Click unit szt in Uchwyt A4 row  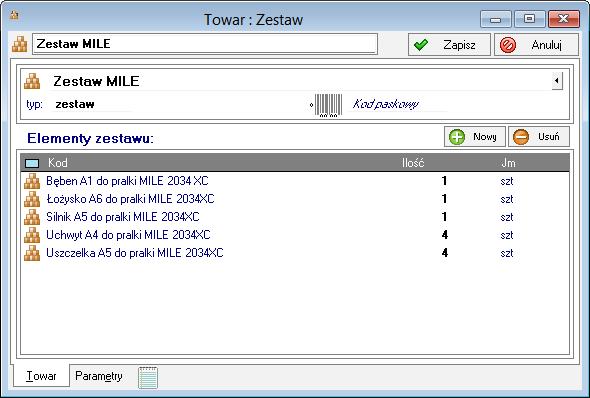(x=507, y=235)
